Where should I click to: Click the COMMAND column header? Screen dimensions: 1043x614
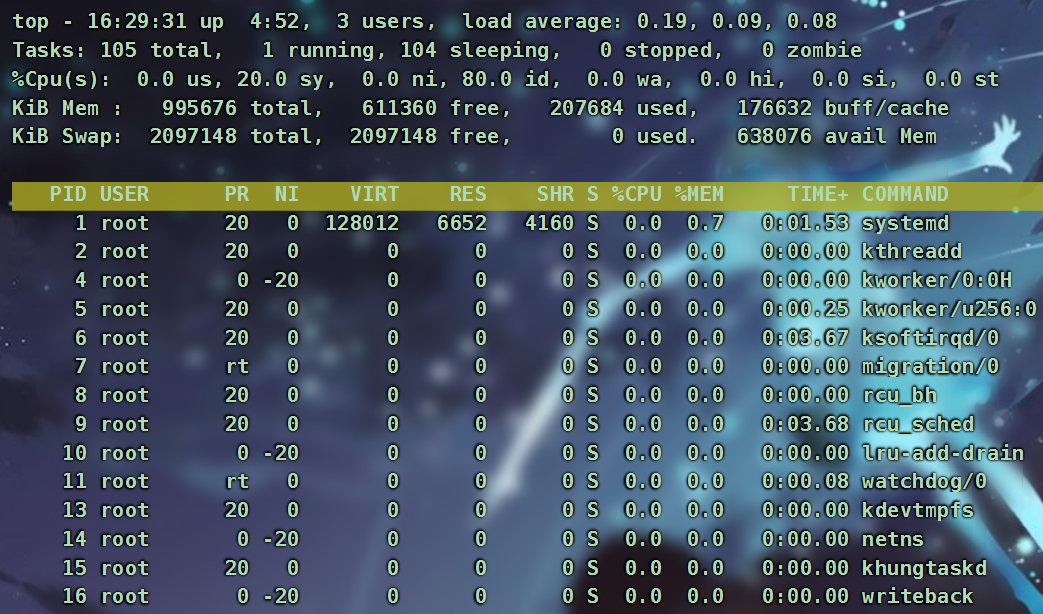coord(905,195)
